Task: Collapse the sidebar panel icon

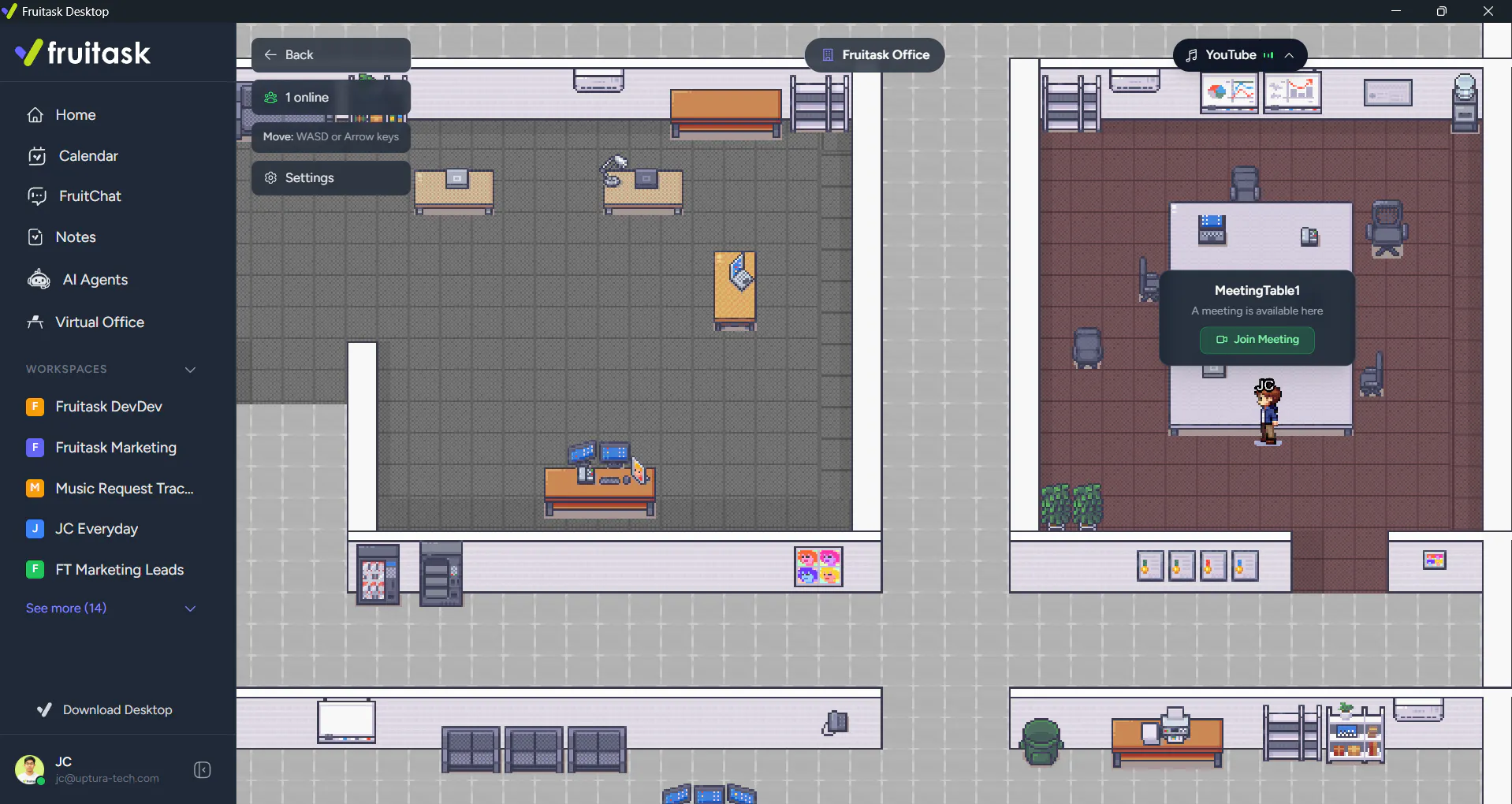Action: tap(202, 770)
